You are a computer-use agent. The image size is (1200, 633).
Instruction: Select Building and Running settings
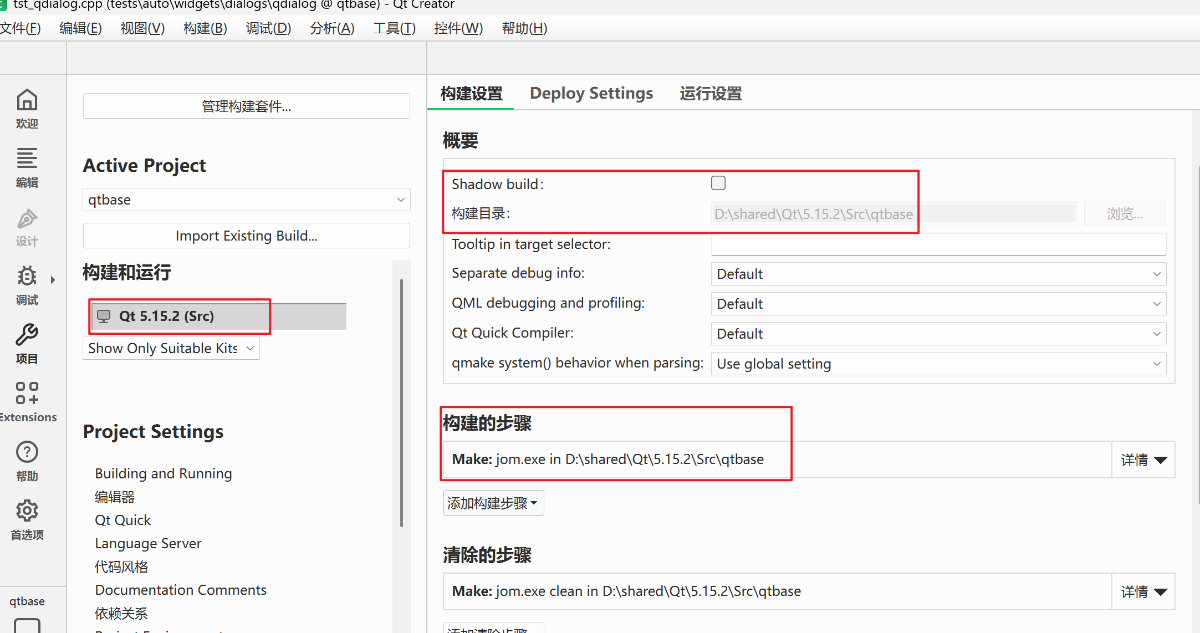[163, 473]
